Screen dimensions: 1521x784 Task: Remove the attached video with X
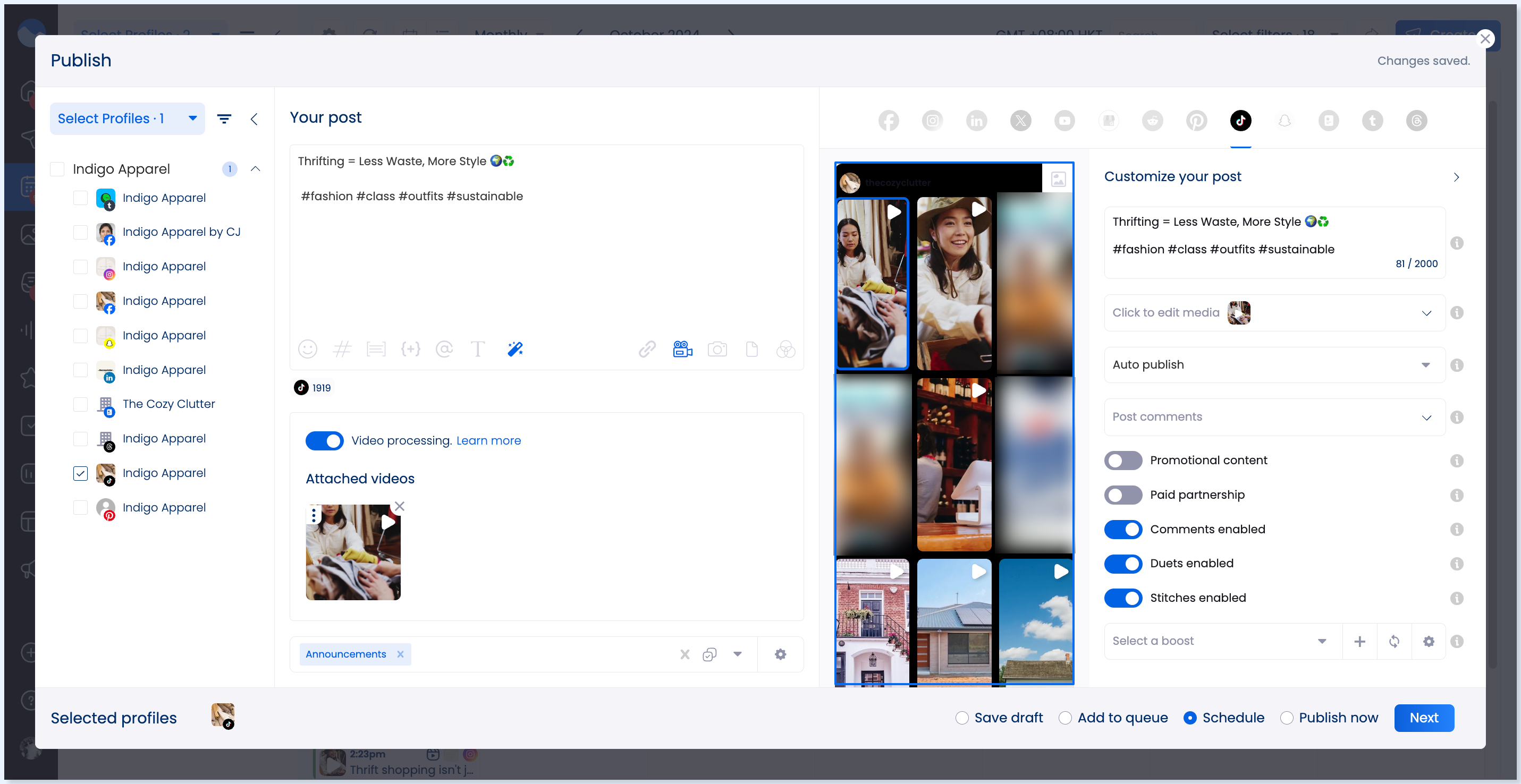coord(400,507)
